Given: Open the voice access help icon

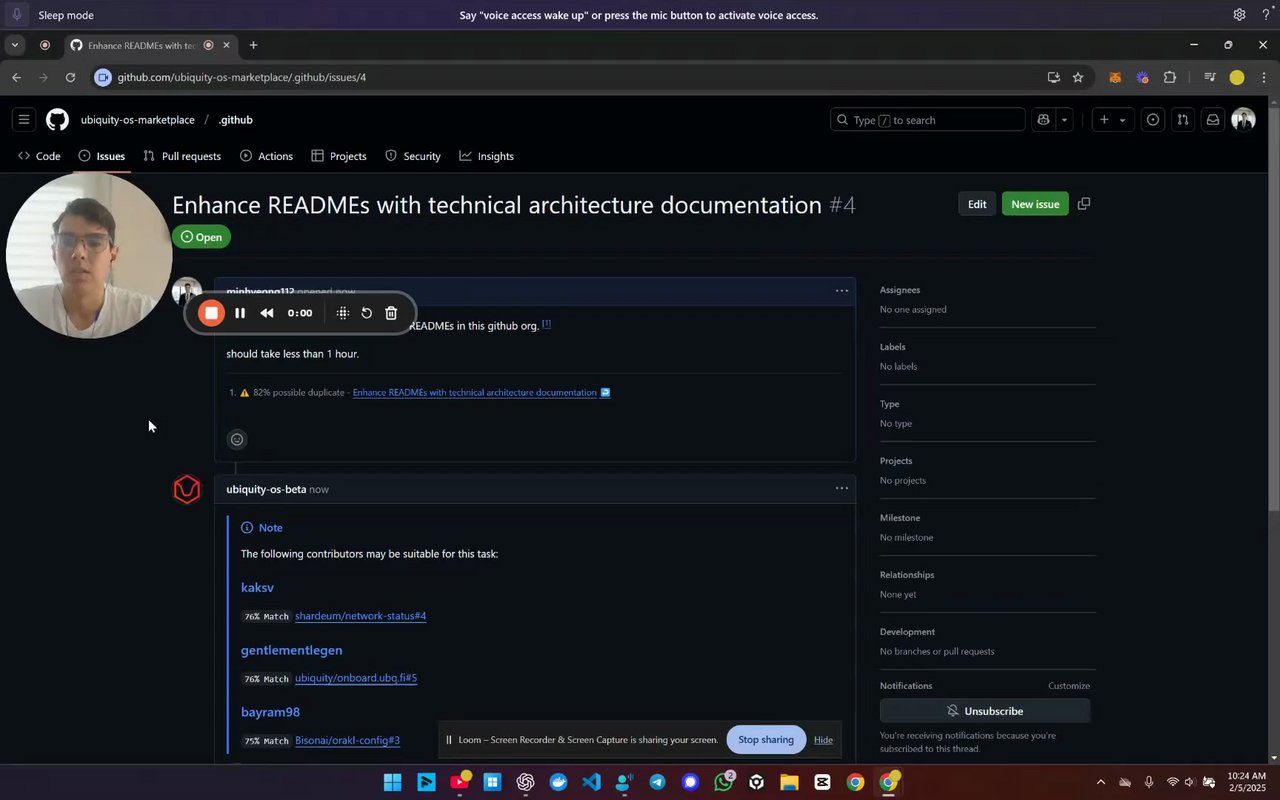Looking at the screenshot, I should click(x=1266, y=15).
